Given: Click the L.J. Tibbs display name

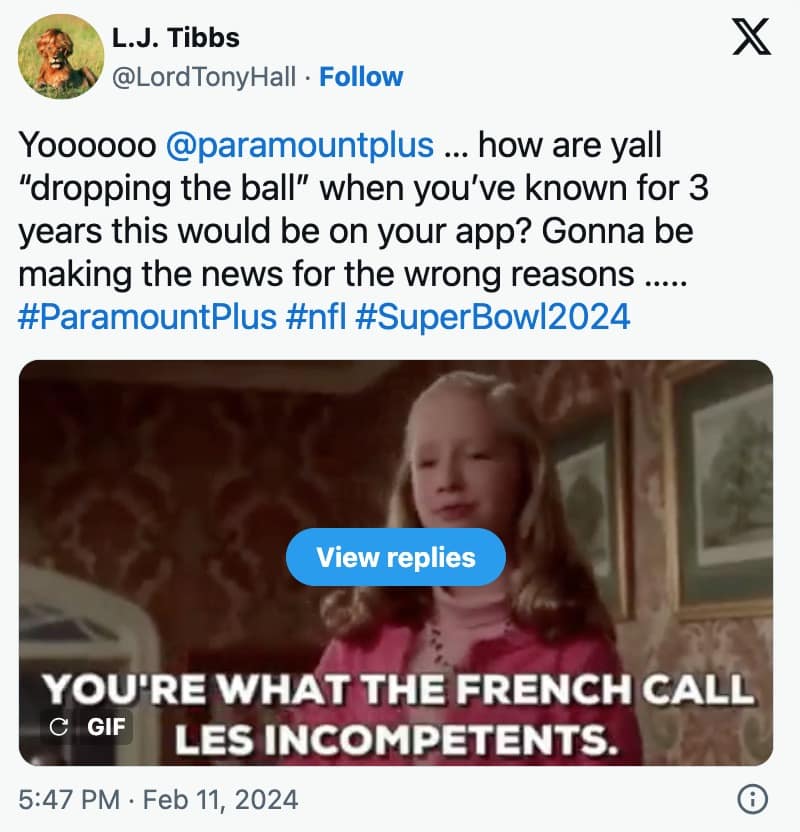Looking at the screenshot, I should click(x=176, y=38).
